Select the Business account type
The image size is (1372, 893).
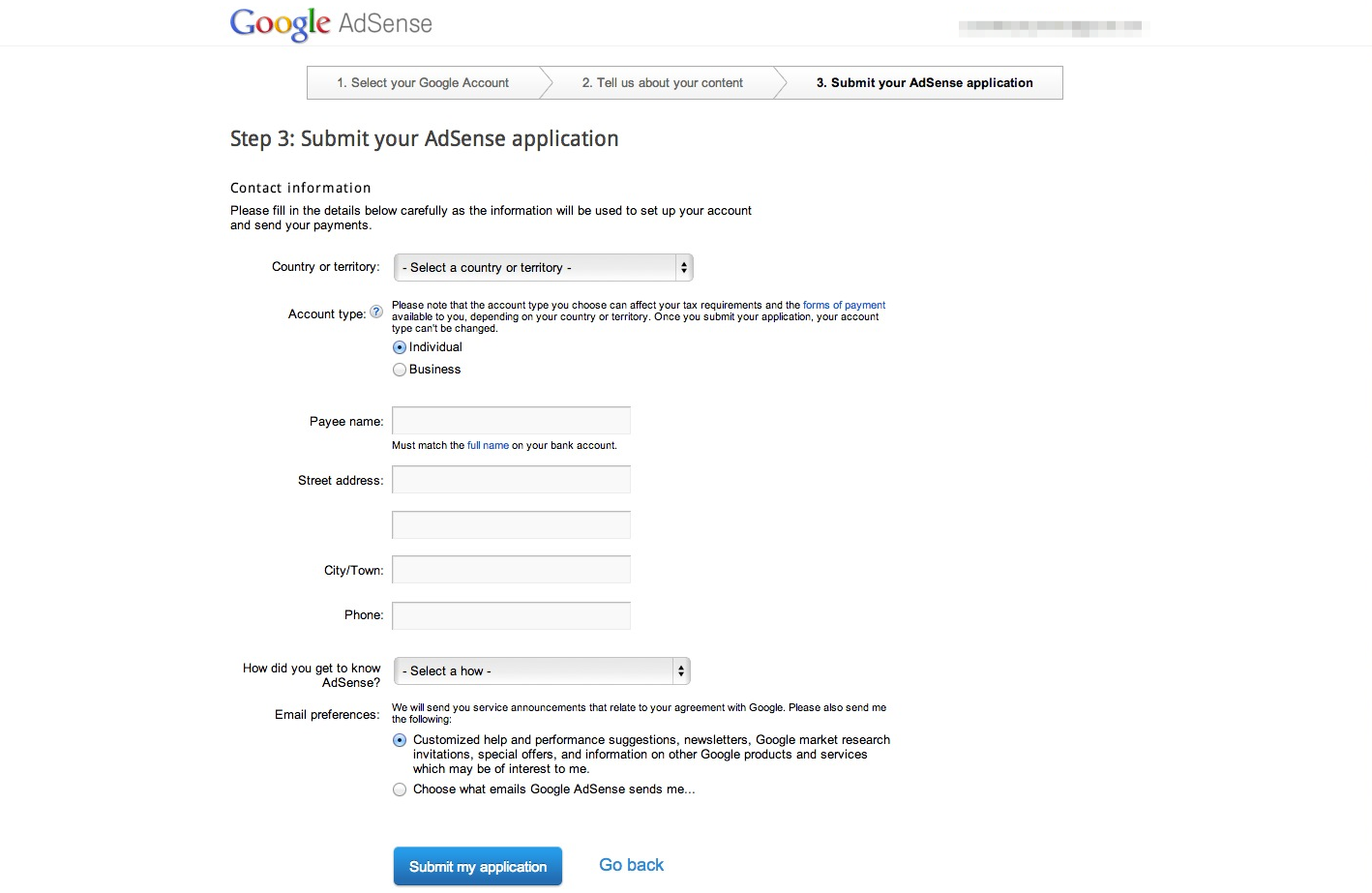coord(400,370)
